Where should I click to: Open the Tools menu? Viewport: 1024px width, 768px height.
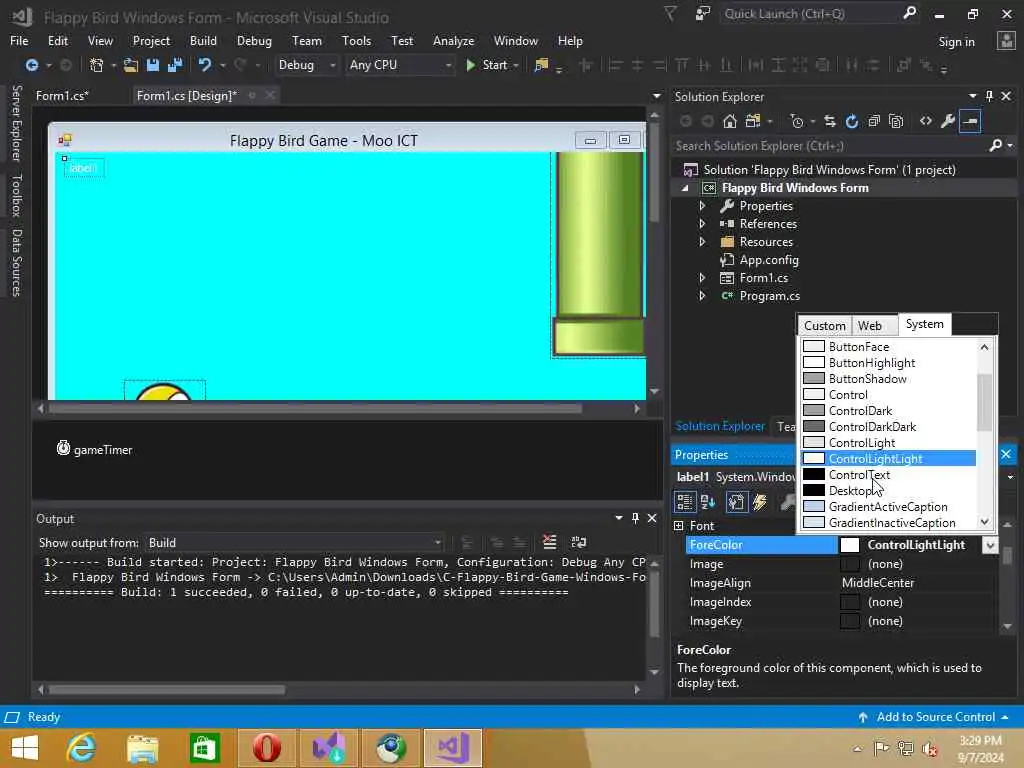[x=356, y=40]
